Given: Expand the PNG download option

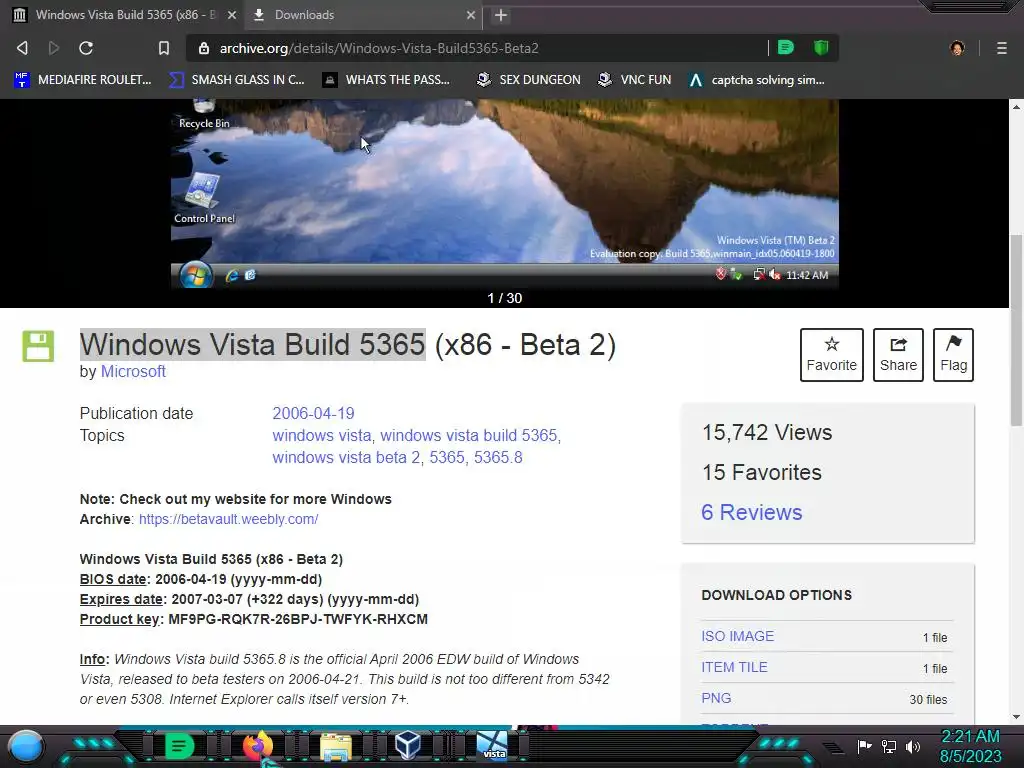Looking at the screenshot, I should (716, 698).
